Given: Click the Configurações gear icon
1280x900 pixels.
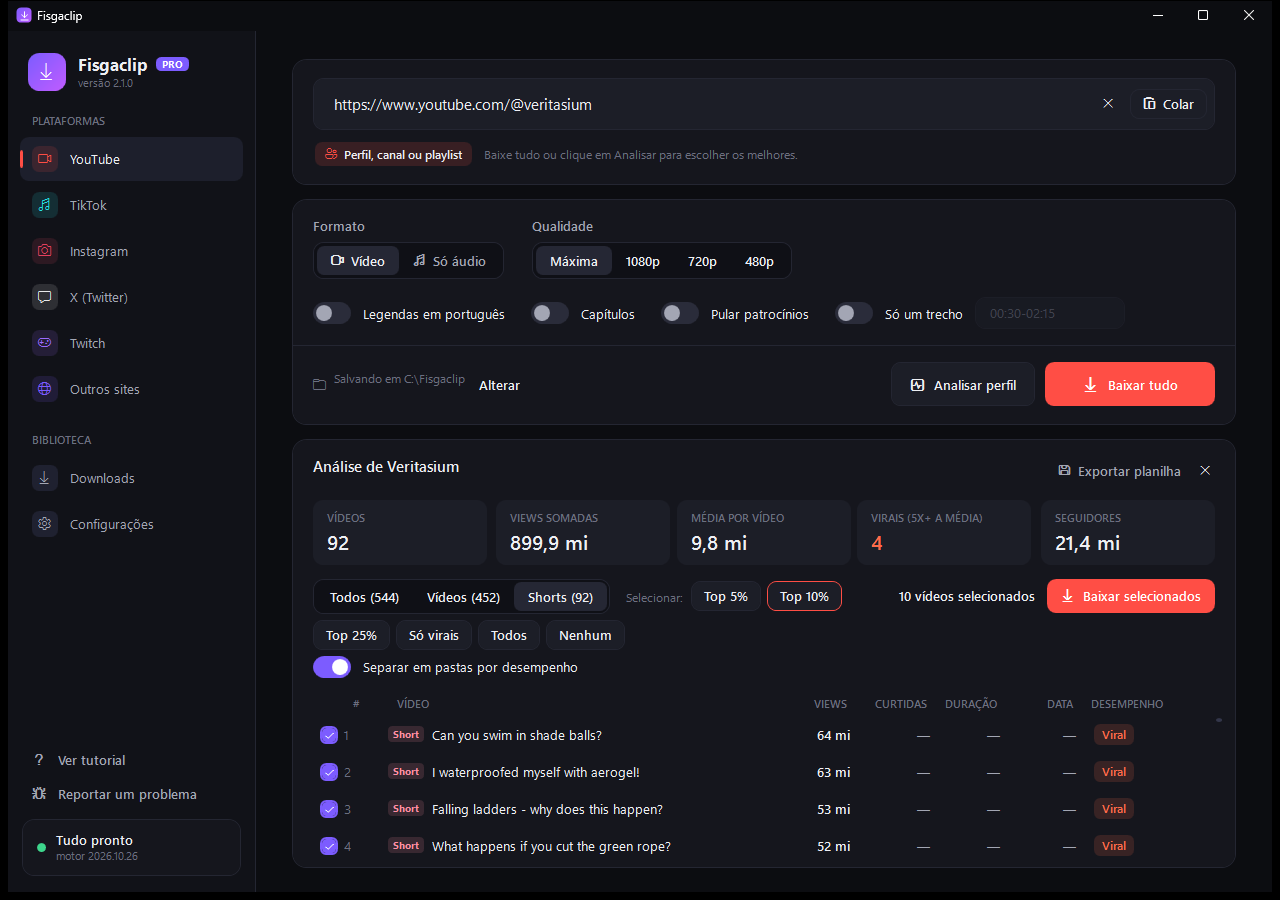Looking at the screenshot, I should (x=45, y=524).
